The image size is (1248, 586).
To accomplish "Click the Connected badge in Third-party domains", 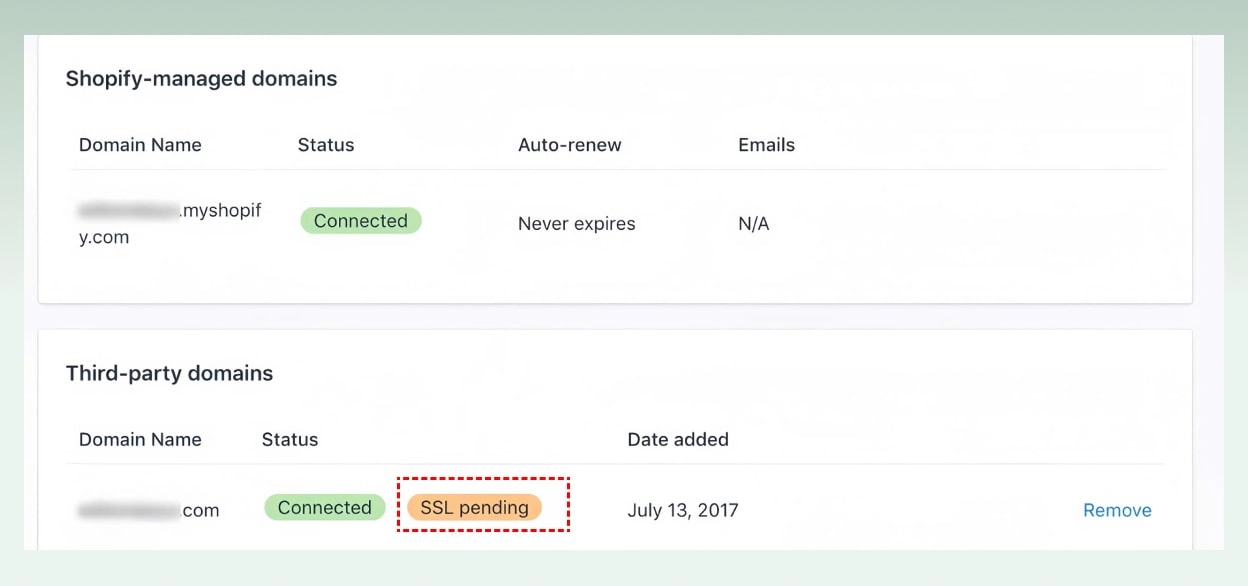I will pyautogui.click(x=324, y=507).
